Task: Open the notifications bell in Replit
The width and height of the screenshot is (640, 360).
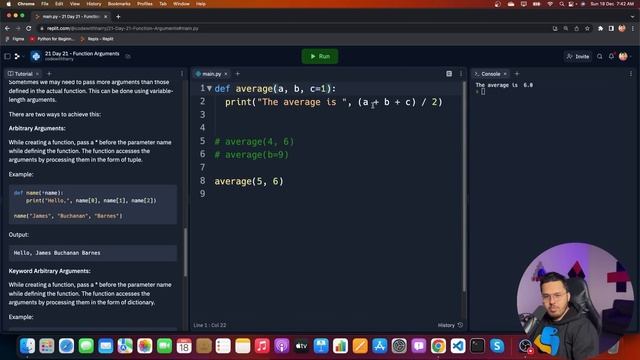Action: coord(611,56)
